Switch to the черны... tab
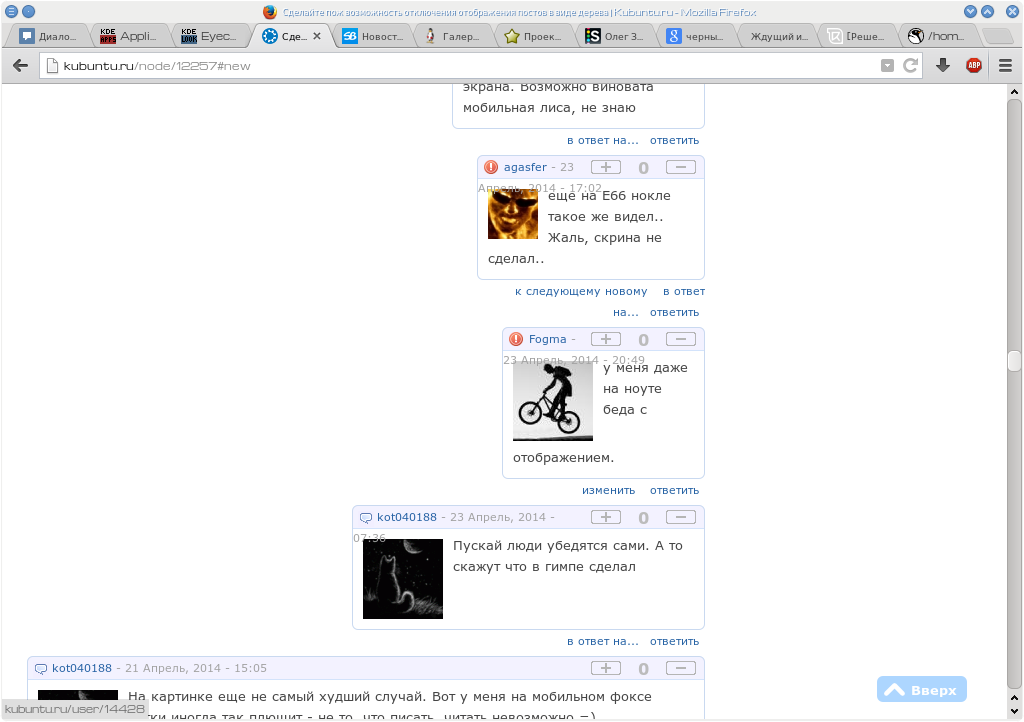 [696, 36]
